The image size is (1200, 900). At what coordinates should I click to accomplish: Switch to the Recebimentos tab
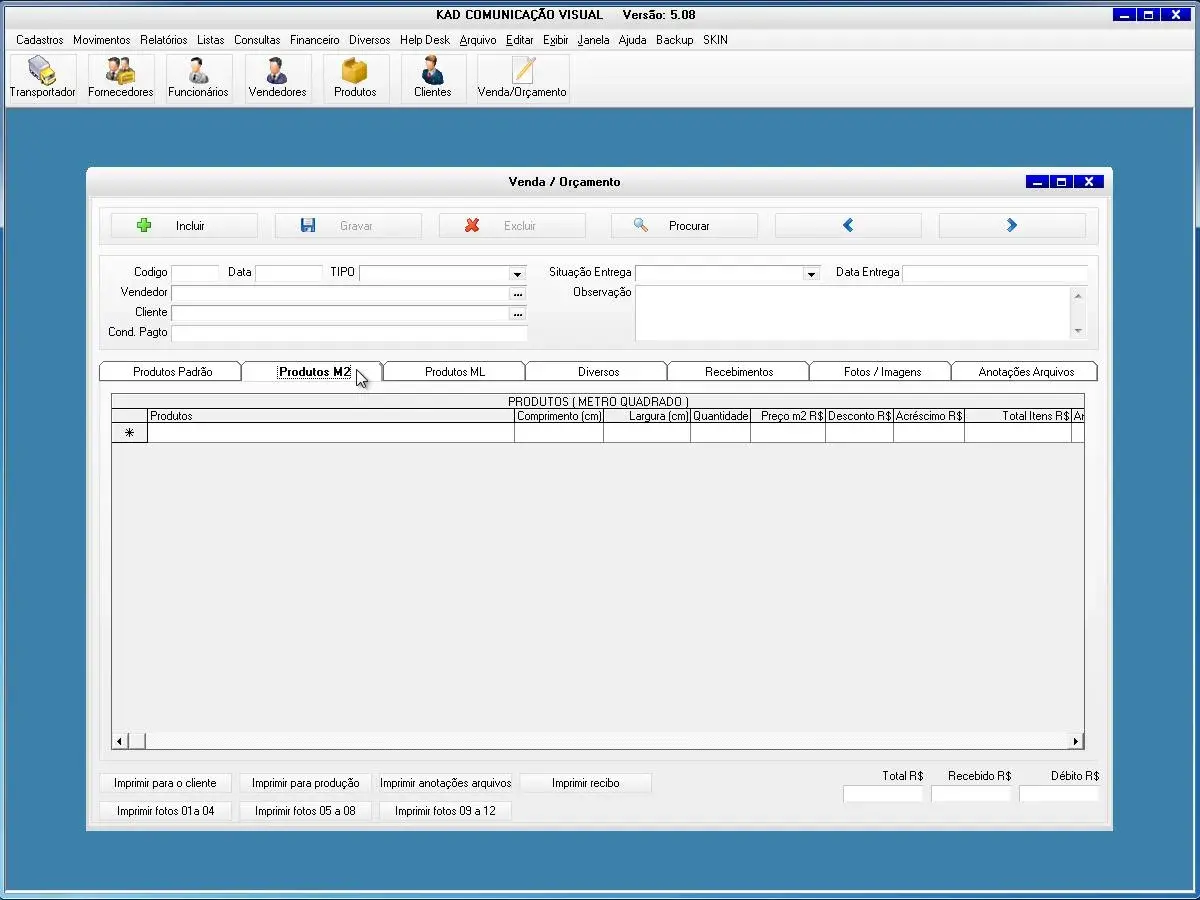(x=738, y=372)
